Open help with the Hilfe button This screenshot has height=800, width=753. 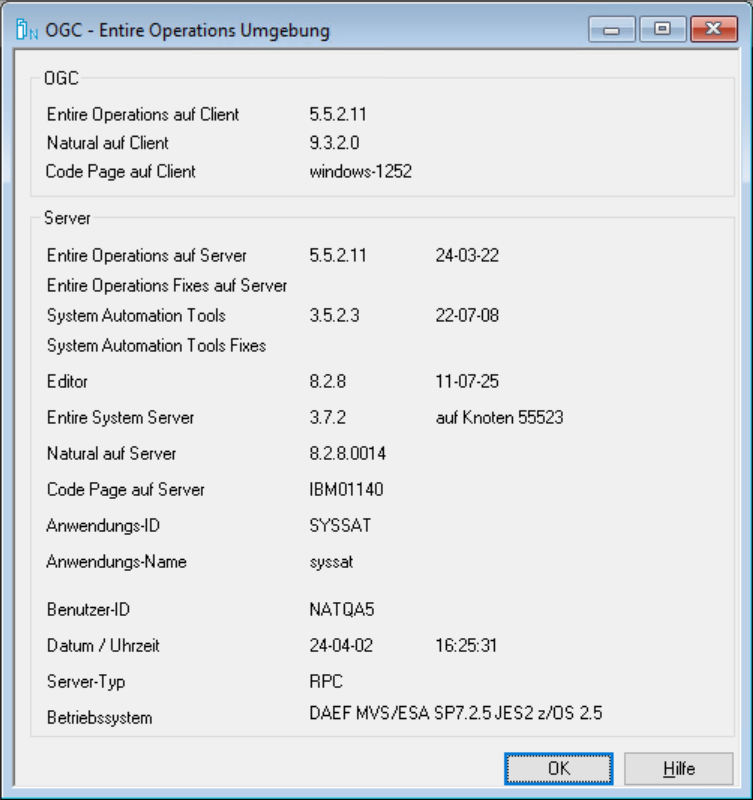coord(678,769)
